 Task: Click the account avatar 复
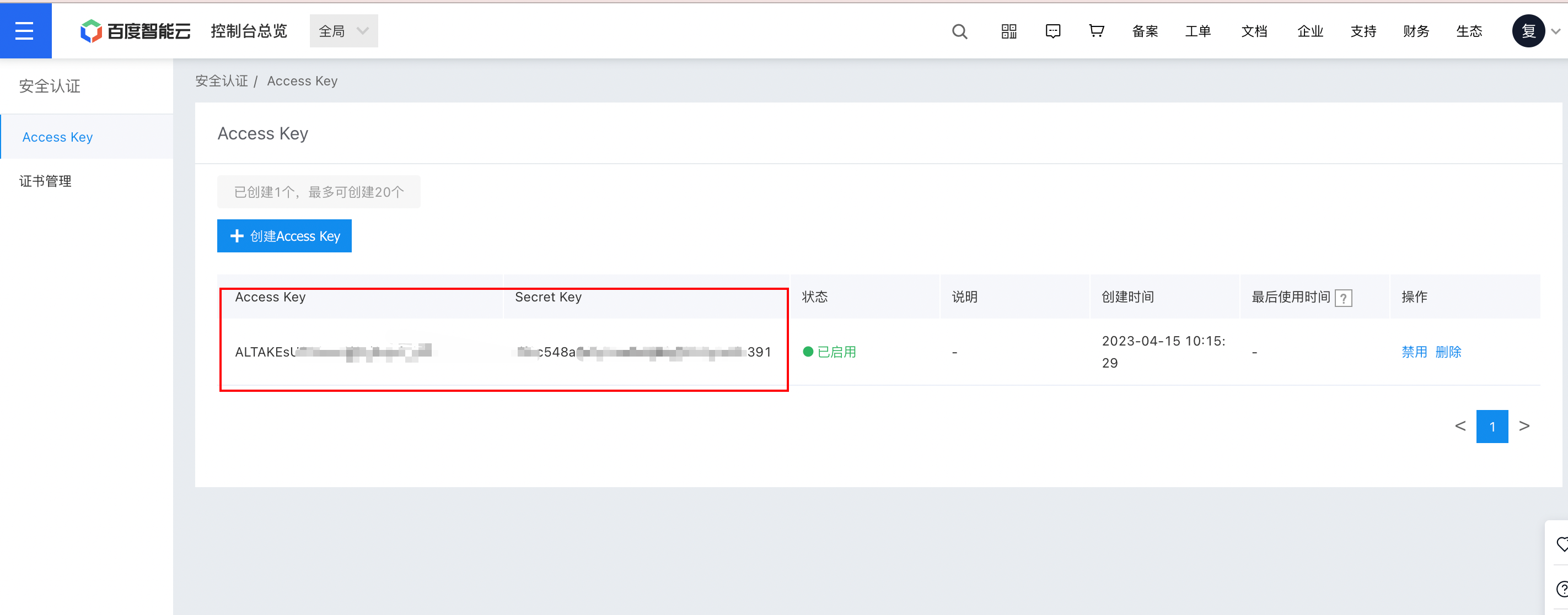coord(1528,30)
